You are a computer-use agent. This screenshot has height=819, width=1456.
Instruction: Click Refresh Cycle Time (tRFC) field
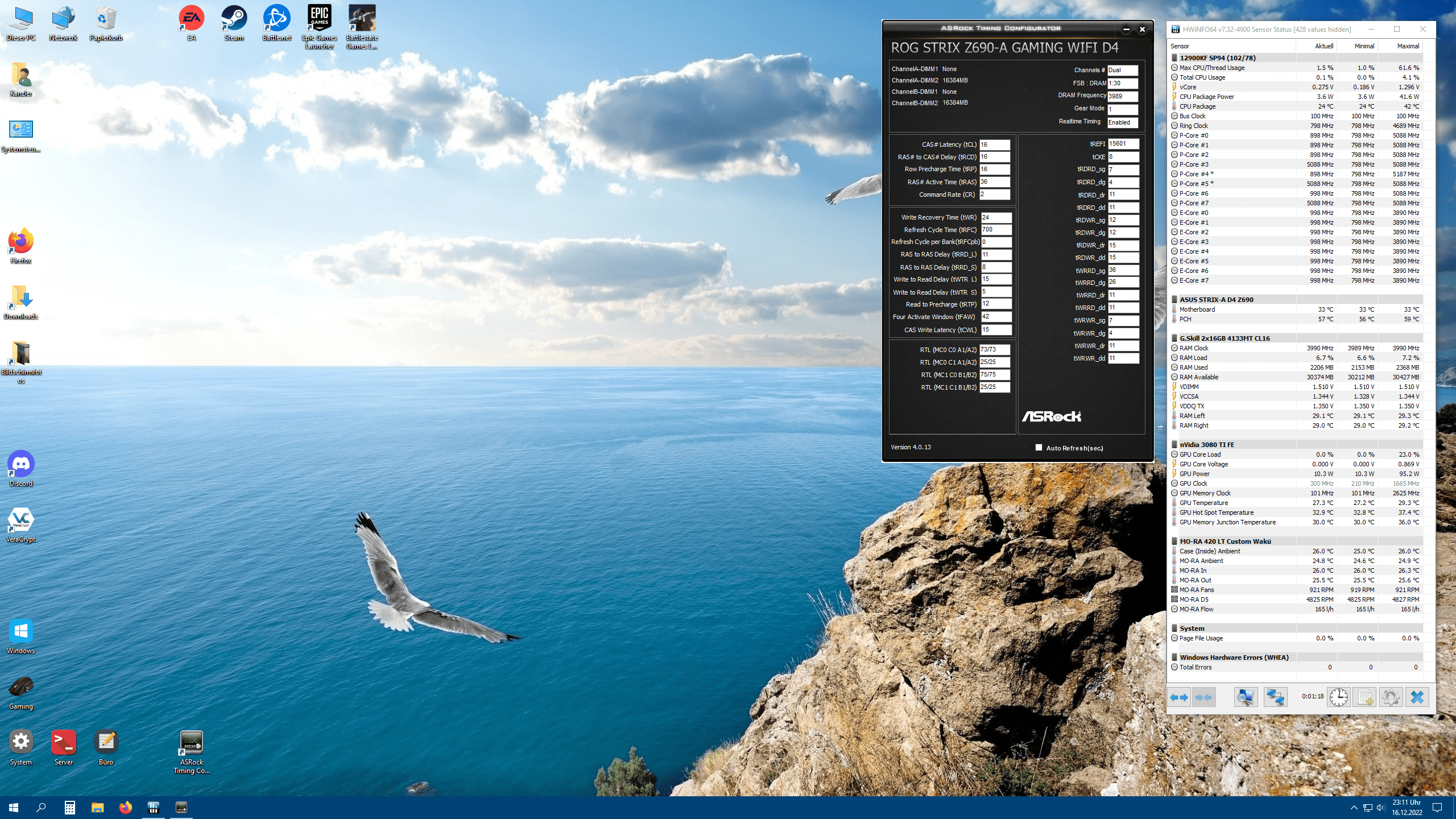(996, 230)
